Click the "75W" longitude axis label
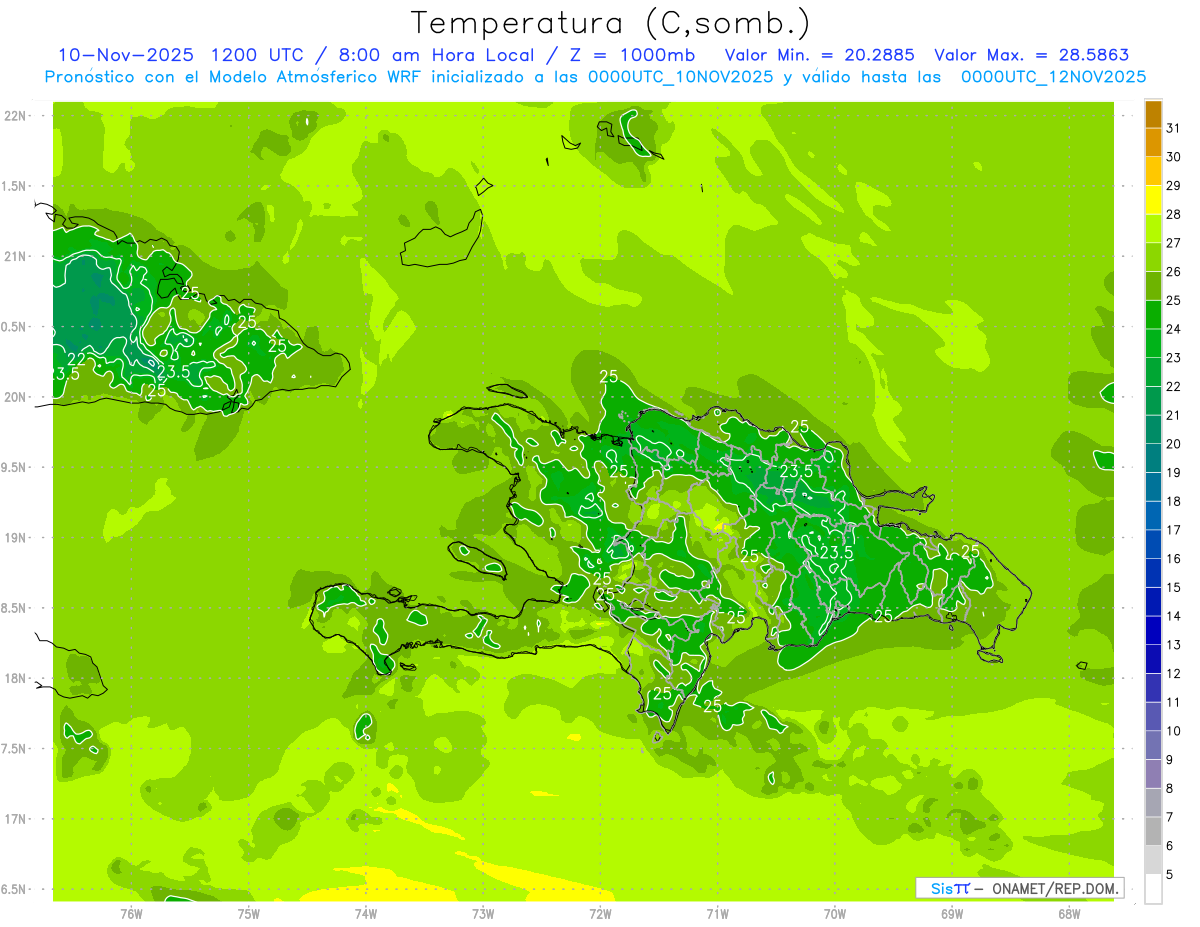The width and height of the screenshot is (1200, 927). [249, 913]
